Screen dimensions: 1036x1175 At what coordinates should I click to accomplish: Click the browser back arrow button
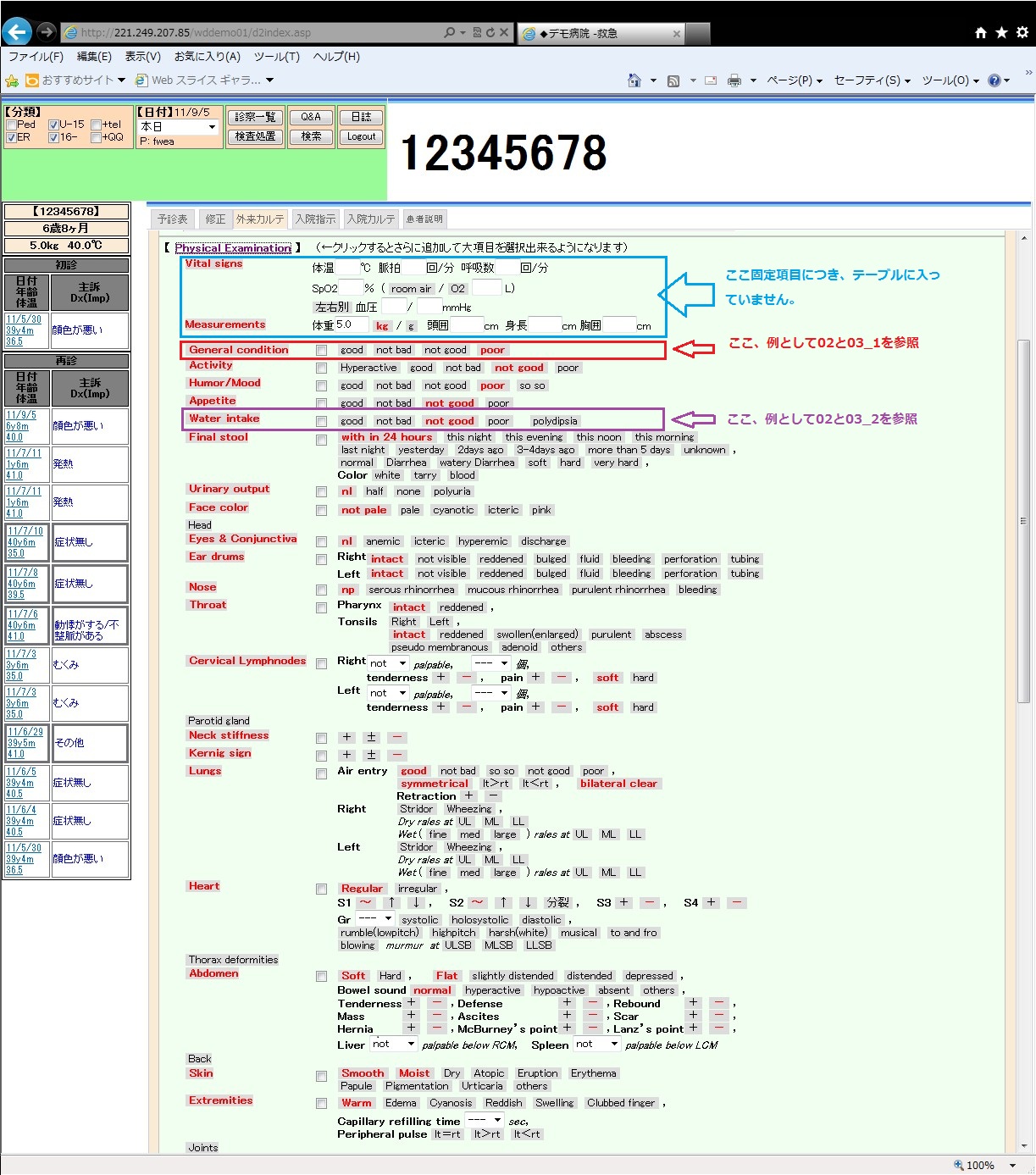tap(17, 32)
